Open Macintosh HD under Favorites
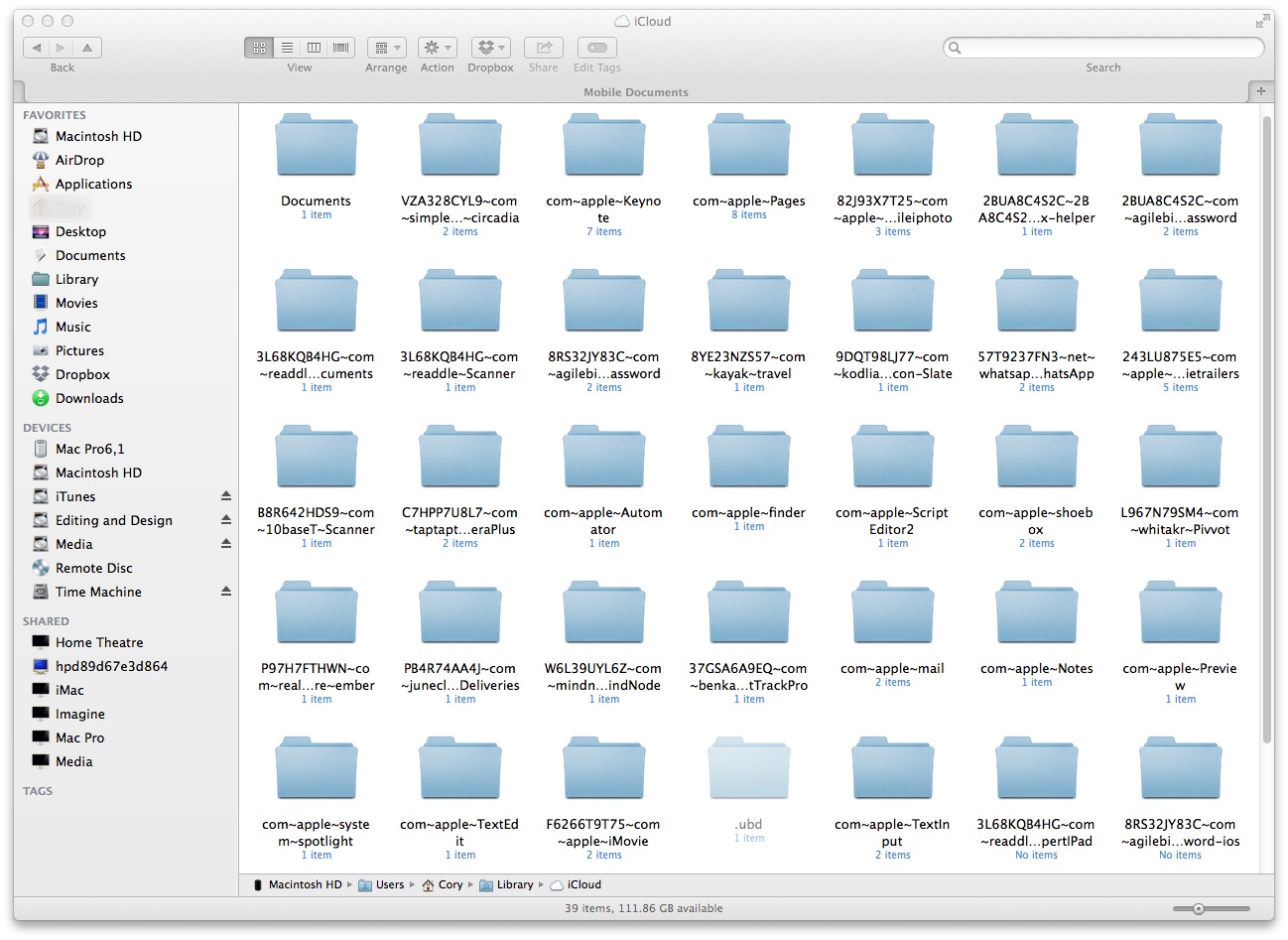This screenshot has width=1288, height=940. tap(98, 136)
